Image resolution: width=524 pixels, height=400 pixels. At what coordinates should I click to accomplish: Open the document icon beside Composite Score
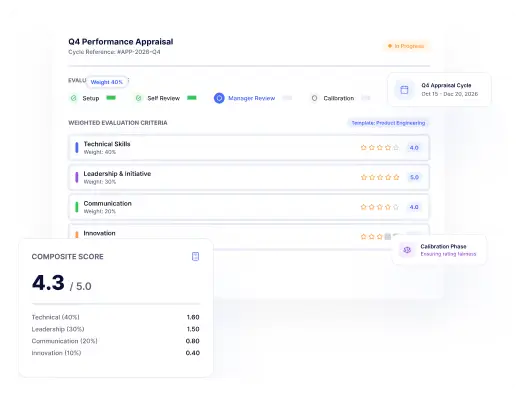point(195,256)
